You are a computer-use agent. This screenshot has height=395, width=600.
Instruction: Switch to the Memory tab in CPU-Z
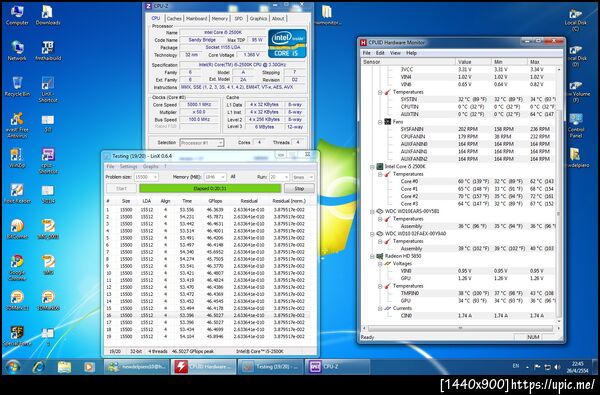pyautogui.click(x=220, y=18)
